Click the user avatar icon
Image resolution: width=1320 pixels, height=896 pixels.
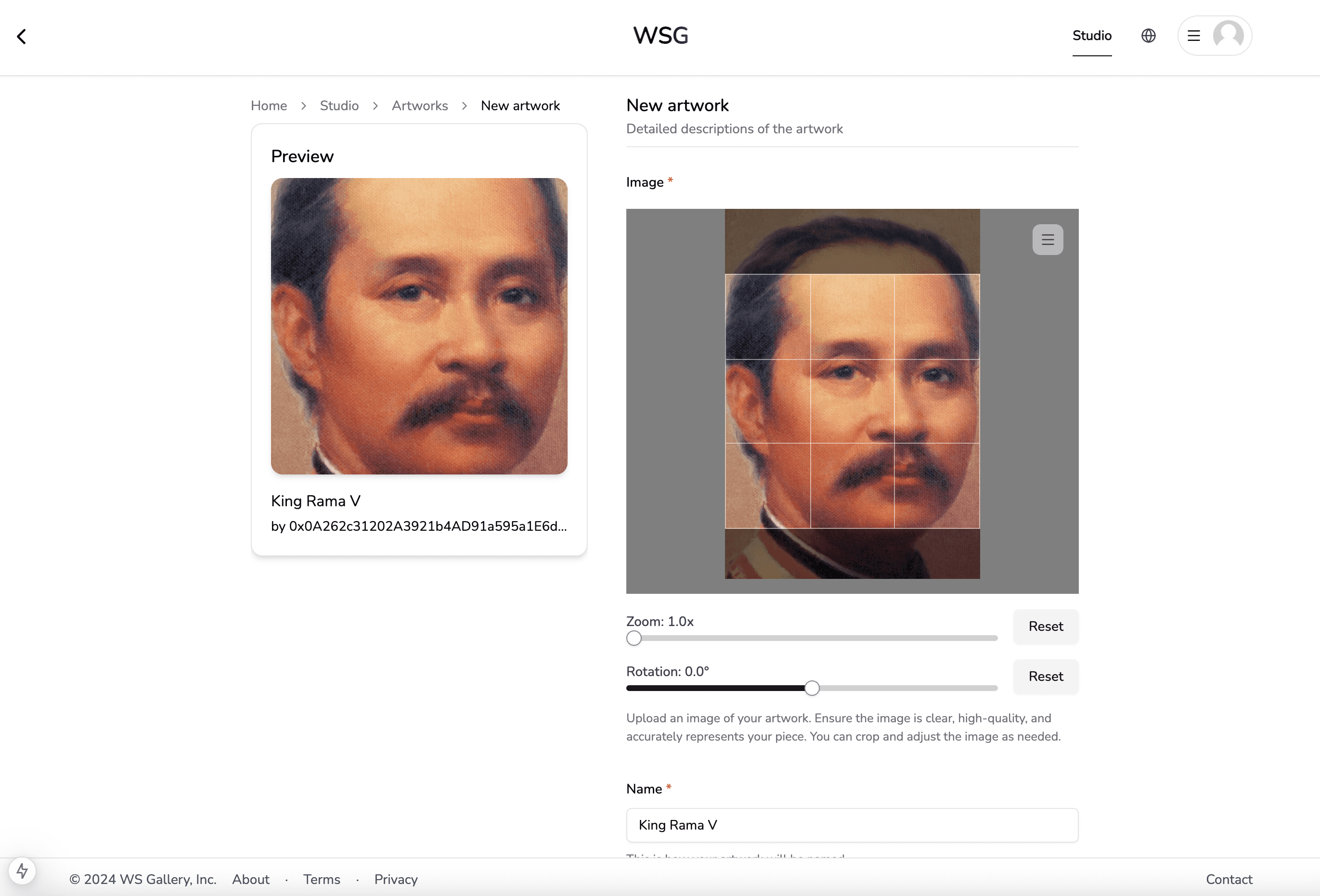(1229, 36)
